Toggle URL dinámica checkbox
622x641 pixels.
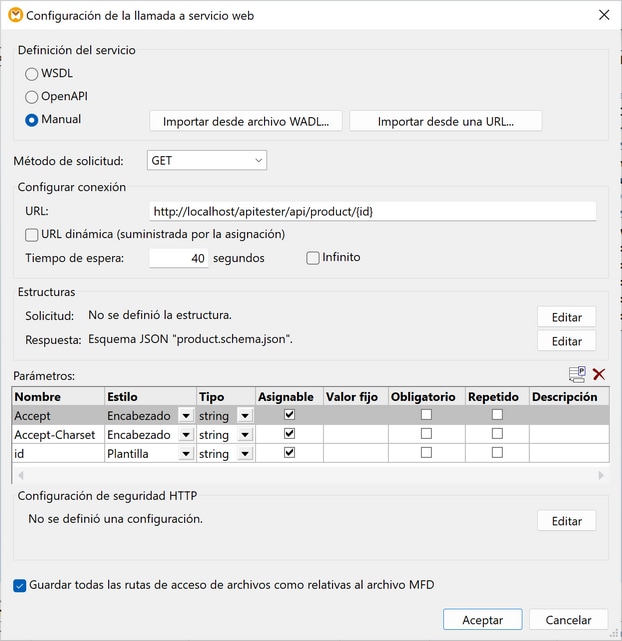(x=31, y=235)
